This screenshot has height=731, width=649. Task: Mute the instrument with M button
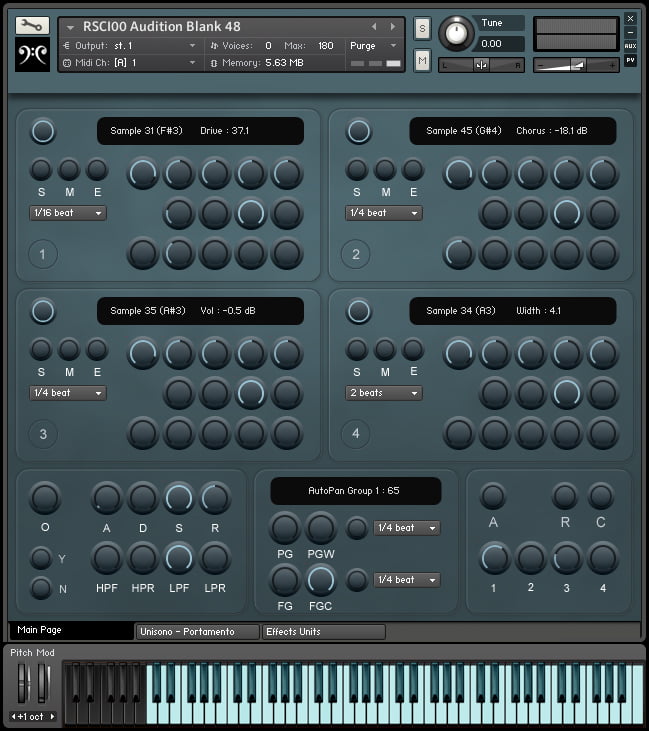click(x=422, y=61)
